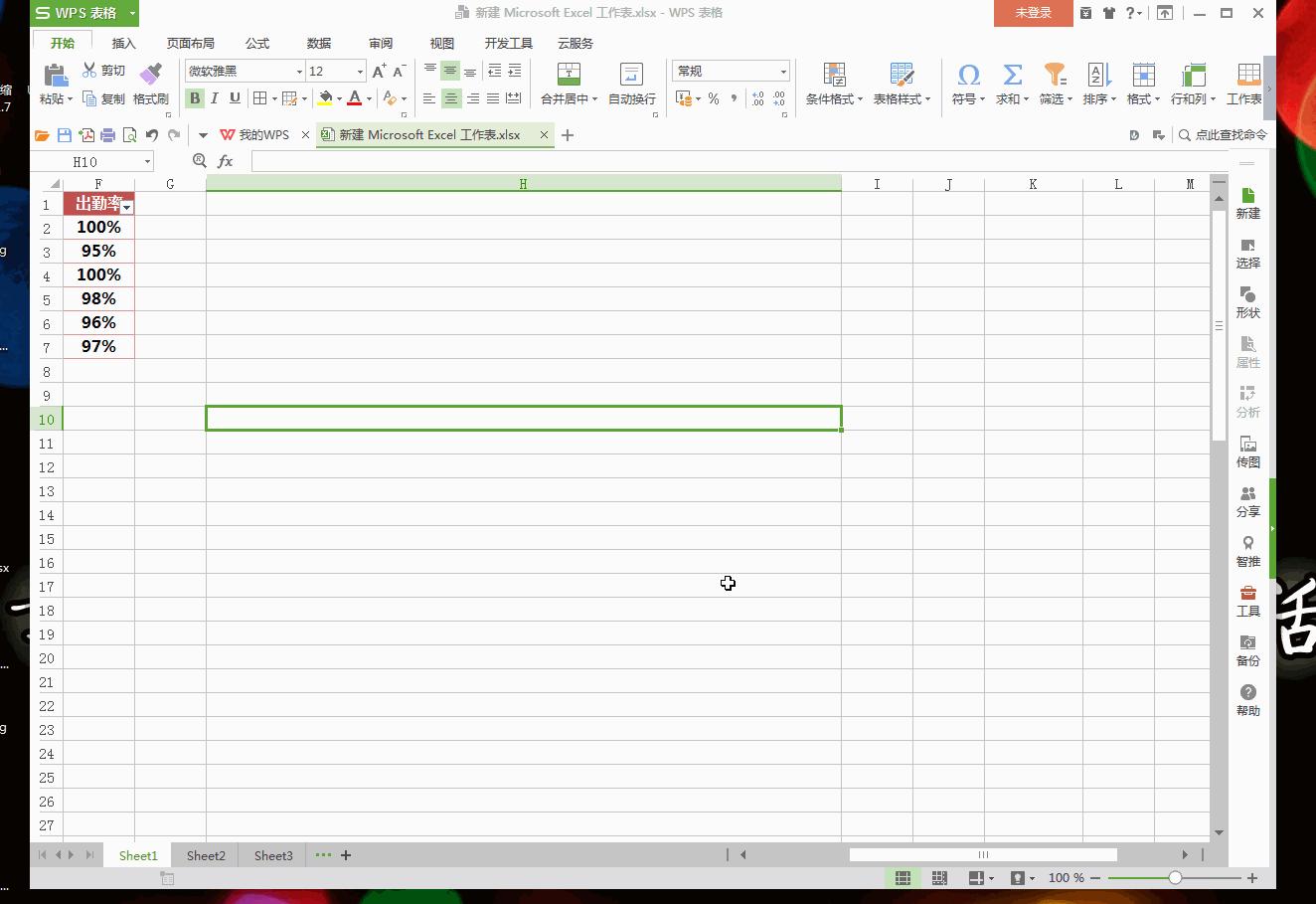The width and height of the screenshot is (1316, 904).
Task: Click the Table Style icon
Action: click(902, 75)
